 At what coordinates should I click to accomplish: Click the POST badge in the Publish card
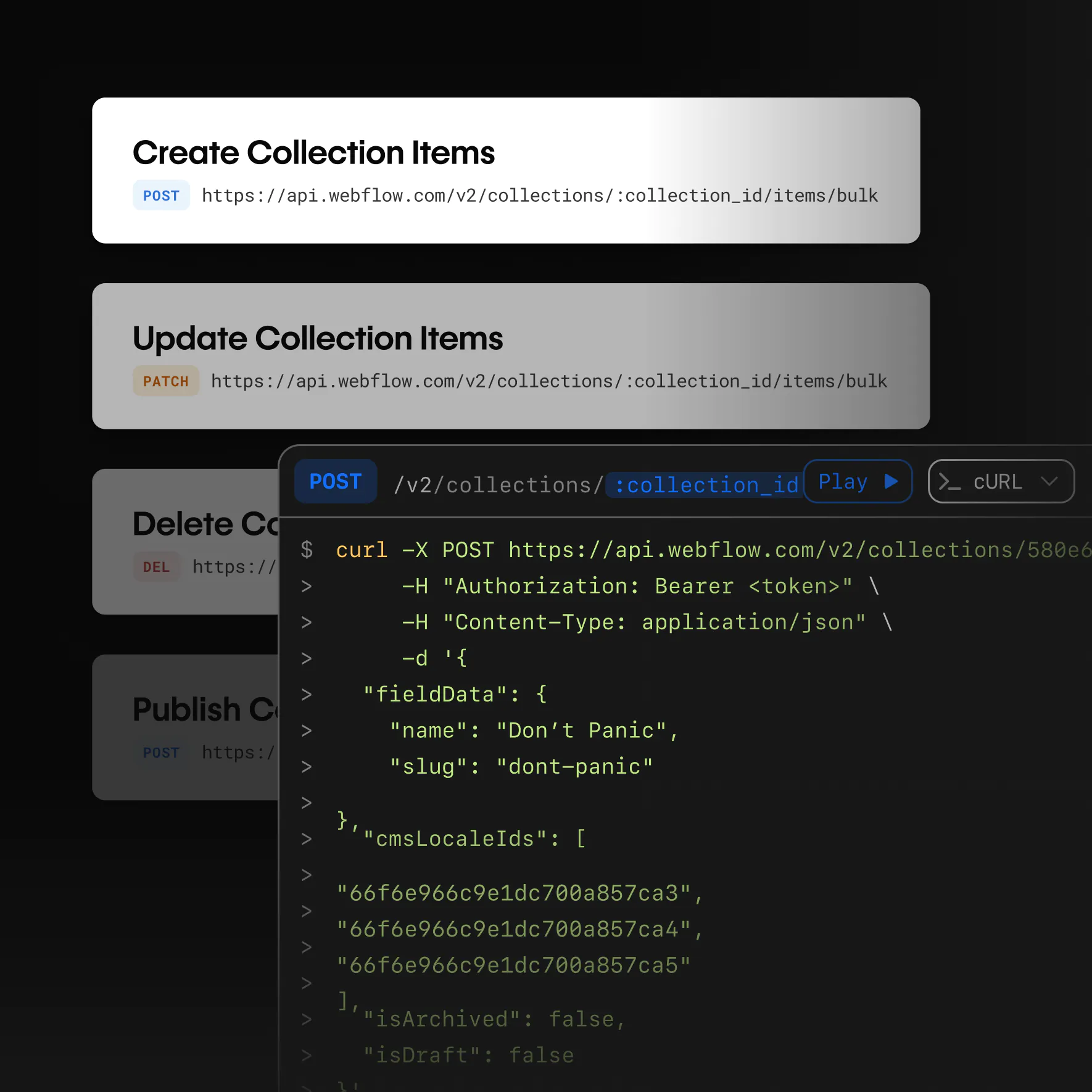click(161, 753)
